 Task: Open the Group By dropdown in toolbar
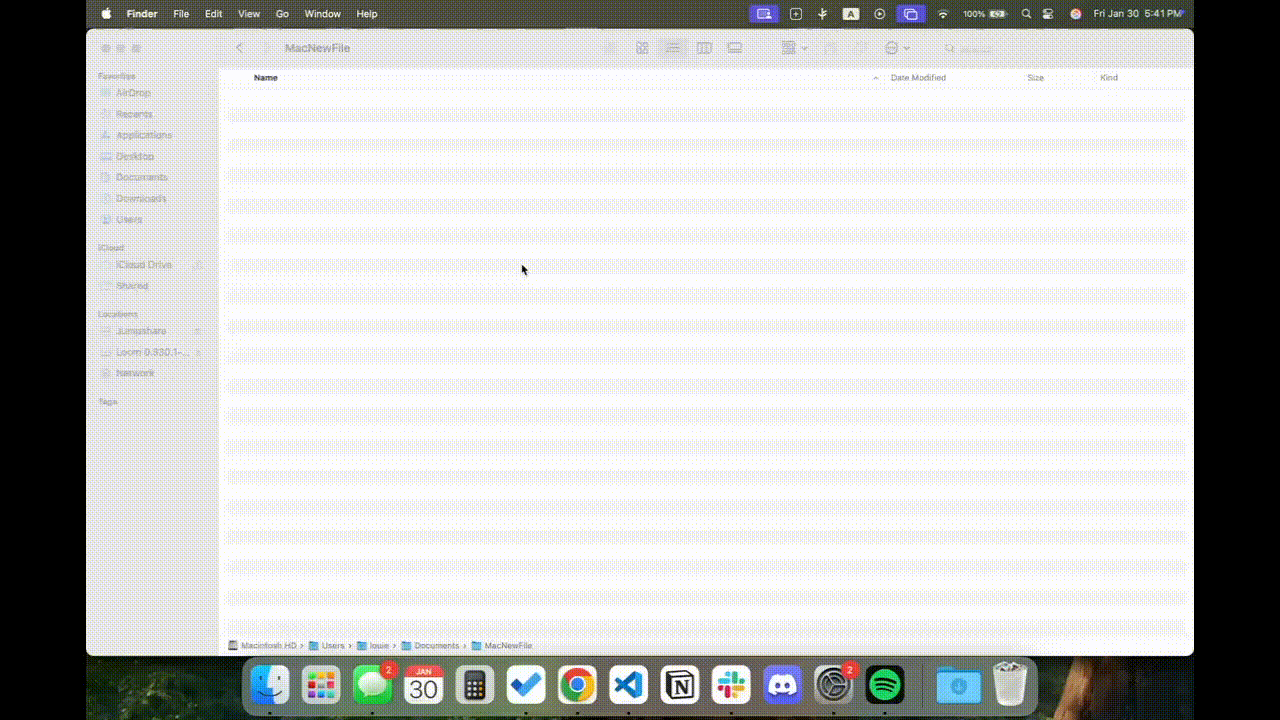coord(795,48)
